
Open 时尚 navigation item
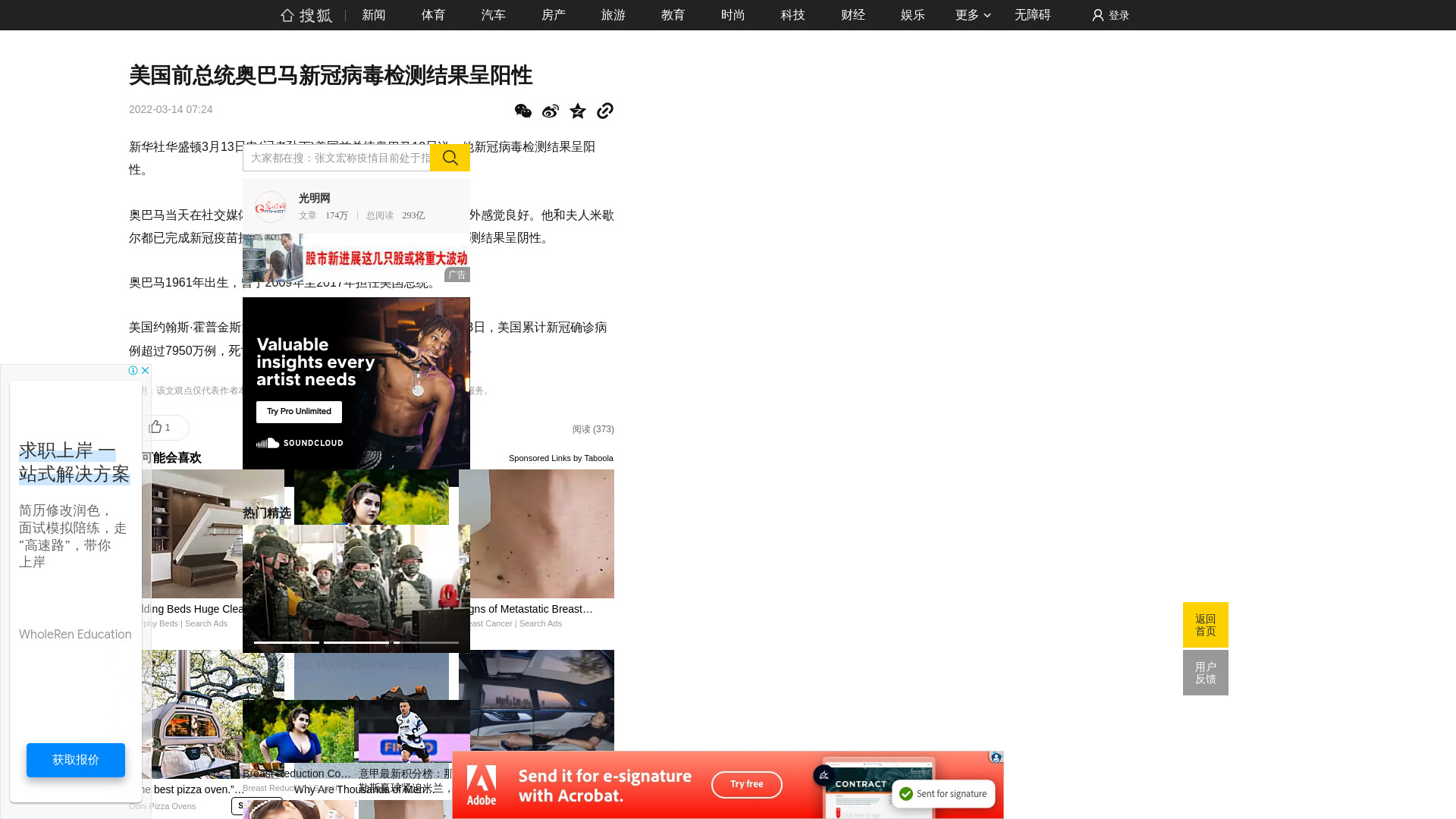point(733,15)
